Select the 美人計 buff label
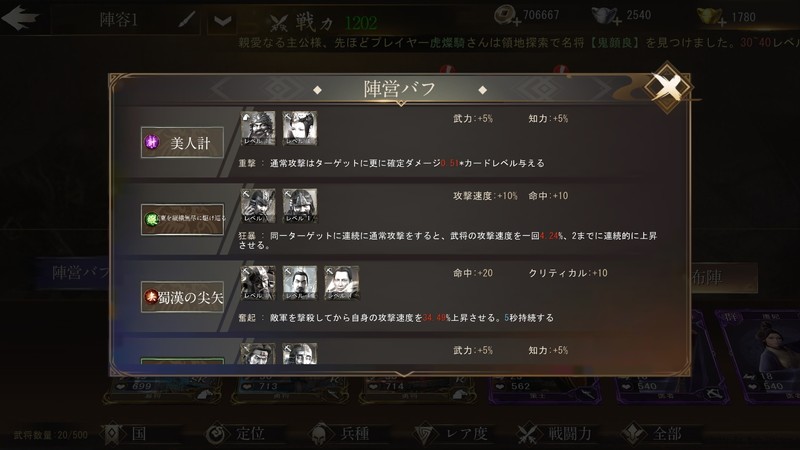Image resolution: width=800 pixels, height=450 pixels. (182, 142)
